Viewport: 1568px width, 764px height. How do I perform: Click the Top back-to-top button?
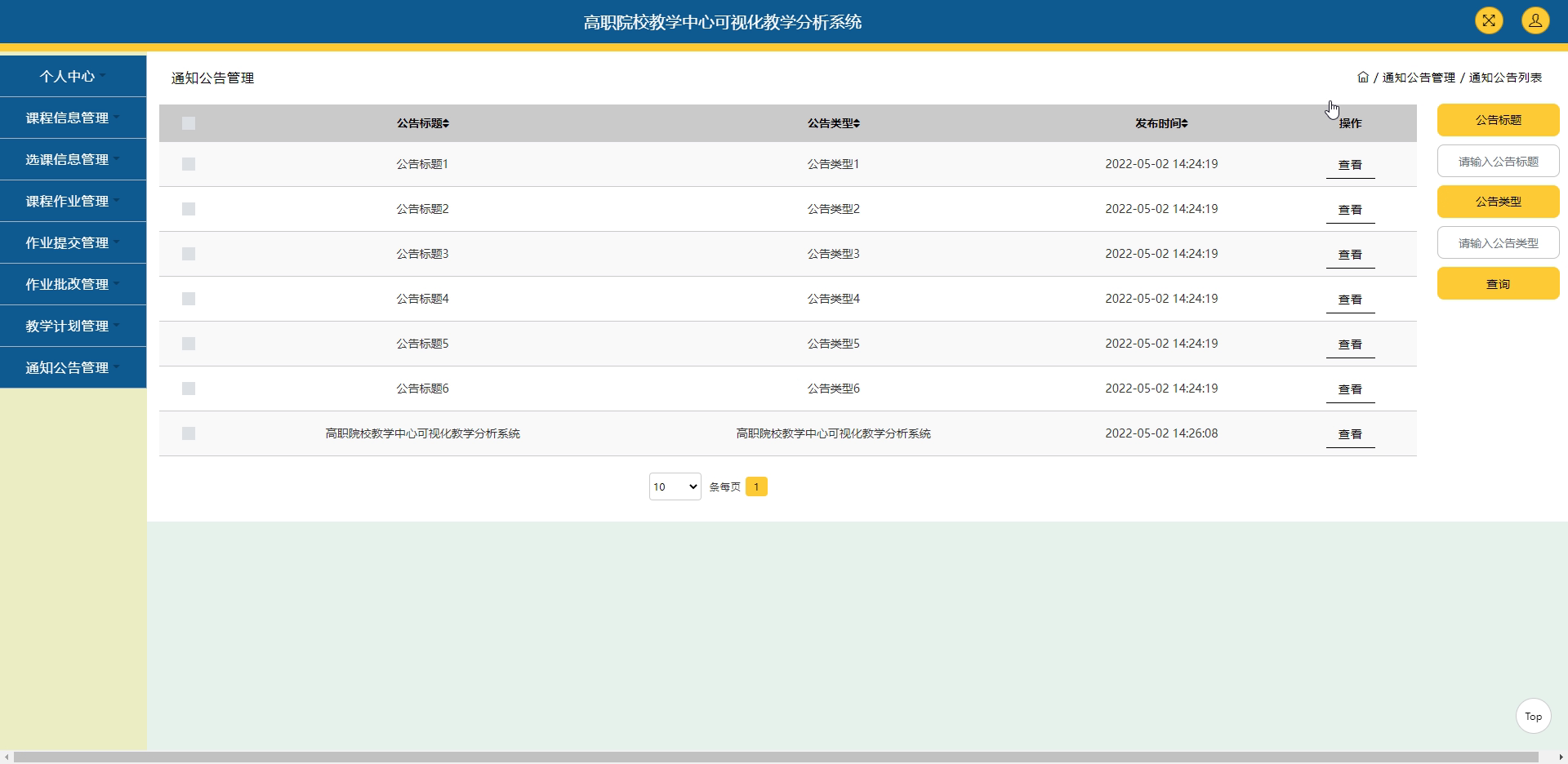coord(1533,717)
